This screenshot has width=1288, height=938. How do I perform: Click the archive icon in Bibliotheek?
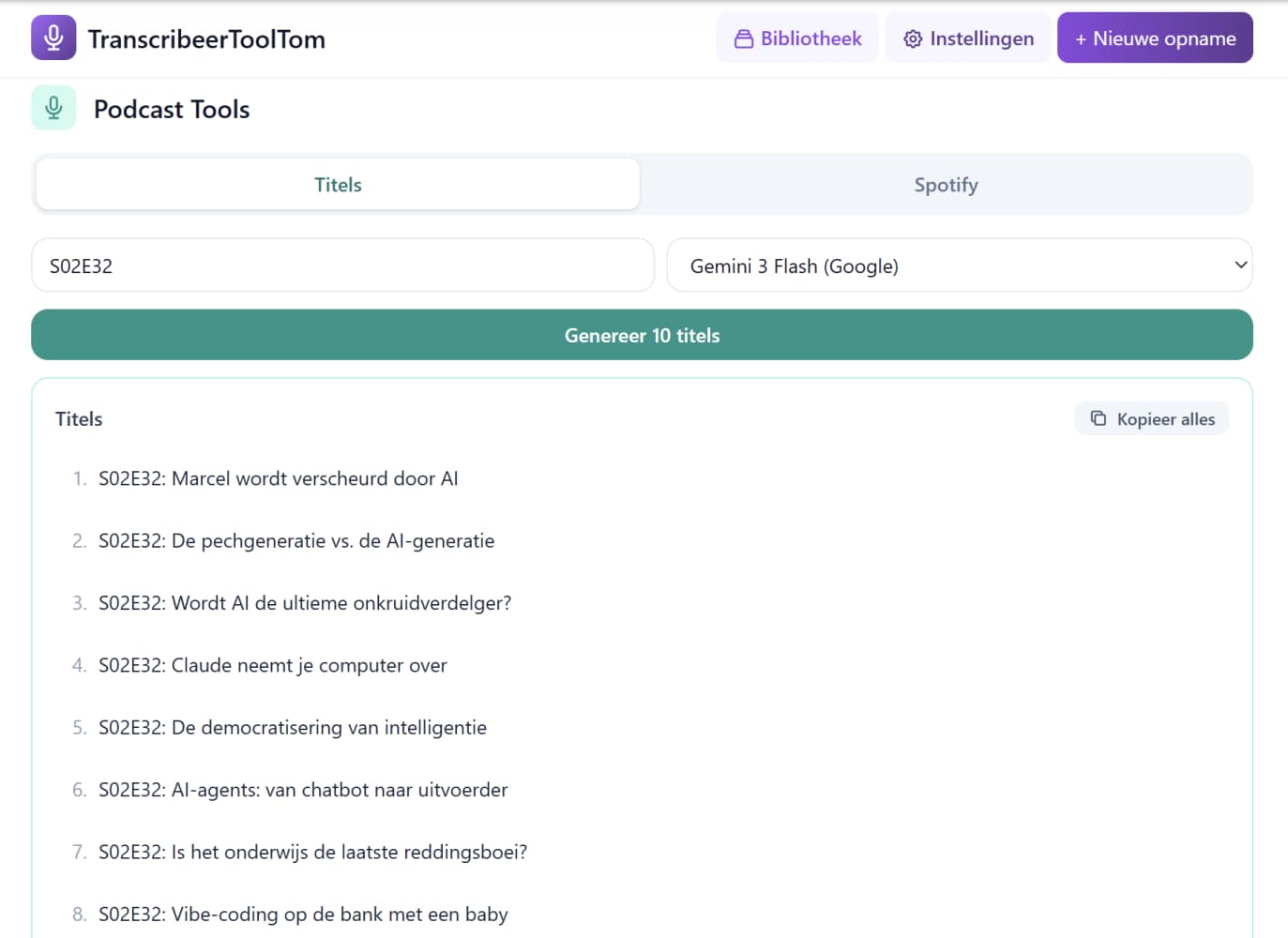(744, 38)
